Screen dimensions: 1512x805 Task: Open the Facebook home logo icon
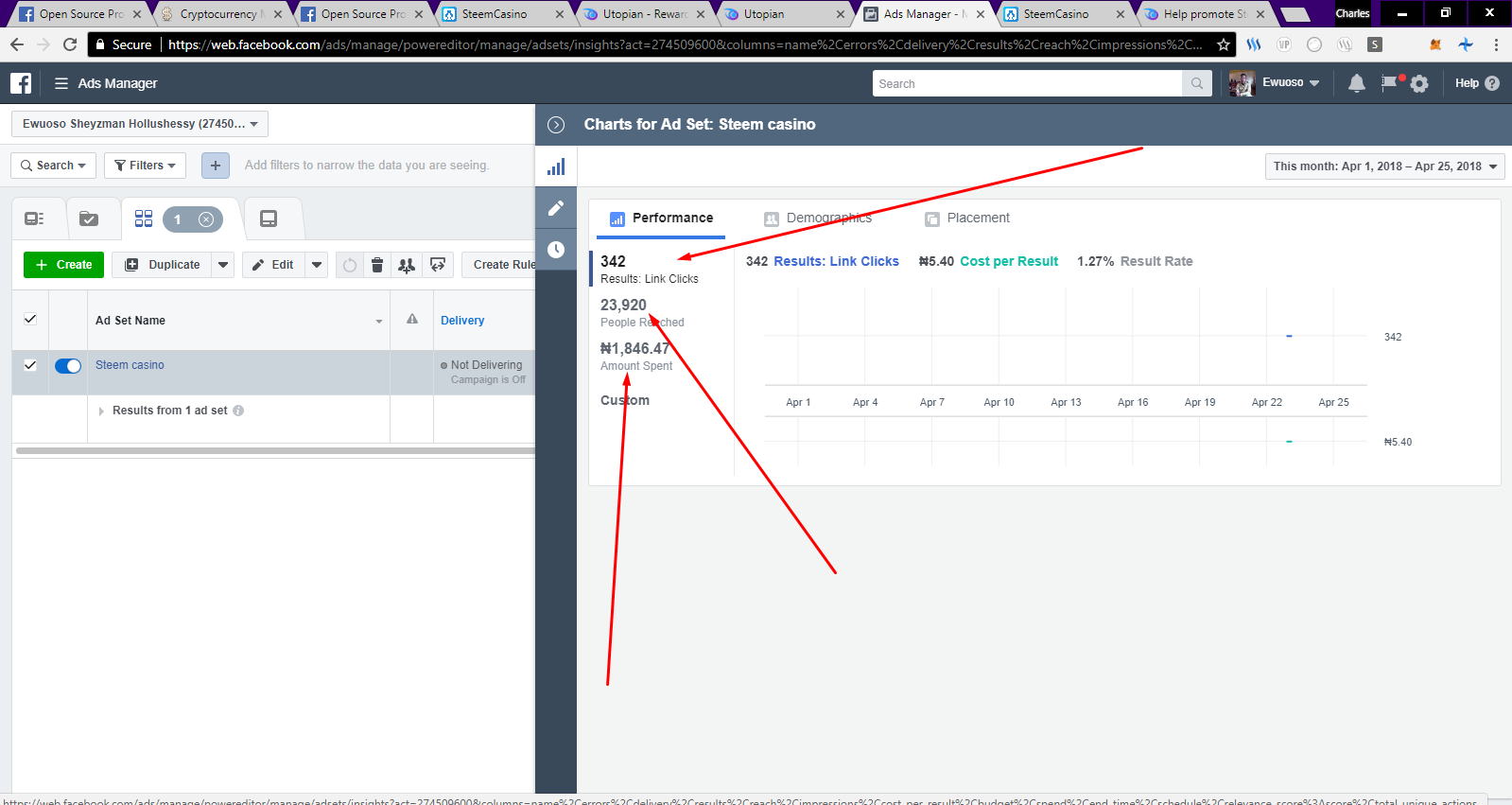[x=21, y=83]
